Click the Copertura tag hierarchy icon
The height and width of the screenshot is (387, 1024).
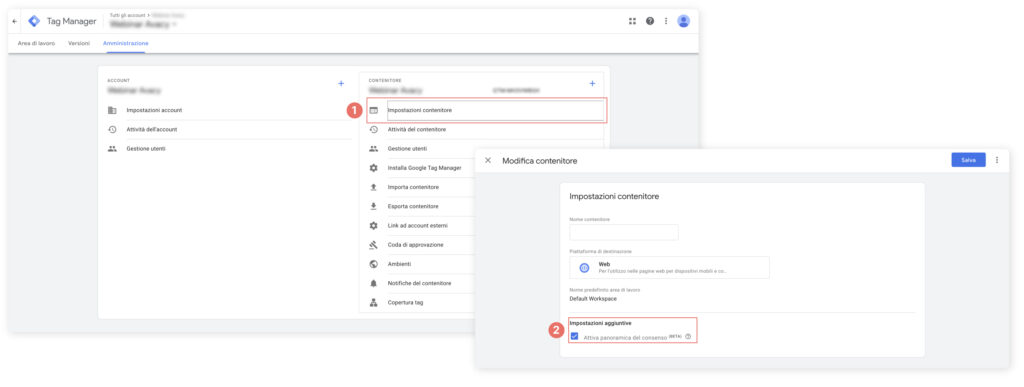click(x=374, y=303)
